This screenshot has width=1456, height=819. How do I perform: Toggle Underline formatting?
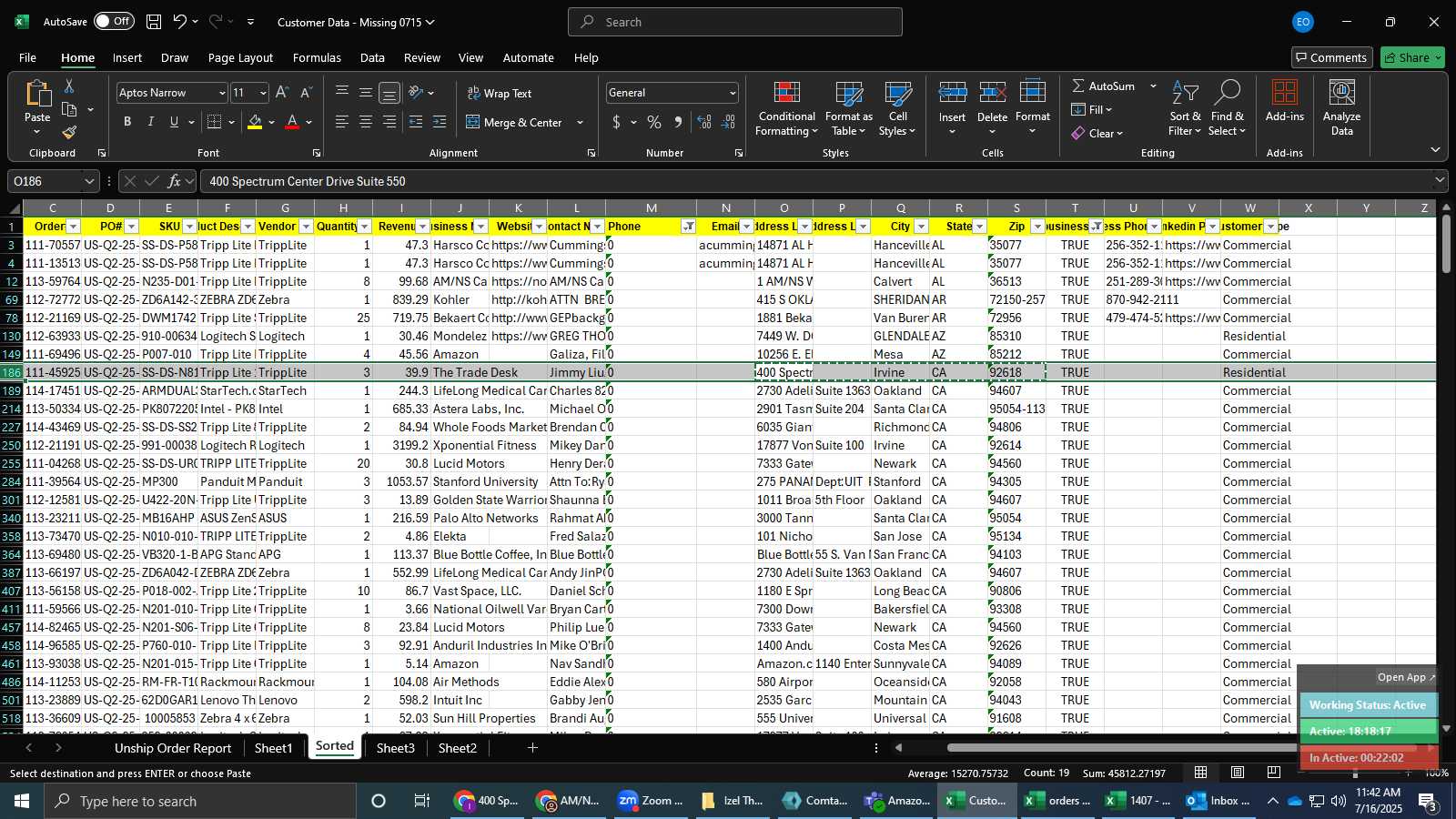(x=174, y=122)
